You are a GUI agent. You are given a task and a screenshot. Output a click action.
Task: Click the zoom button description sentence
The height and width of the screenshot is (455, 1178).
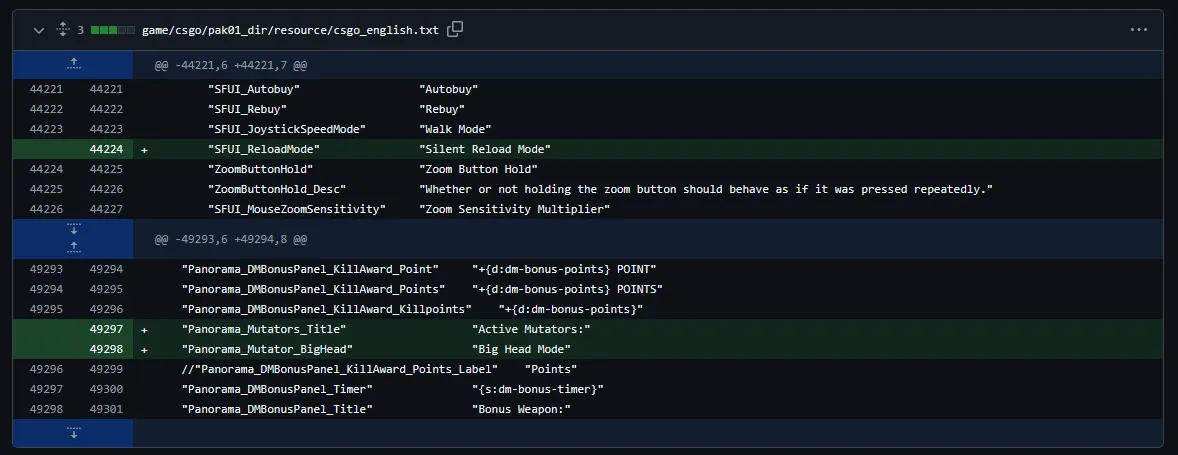point(706,189)
